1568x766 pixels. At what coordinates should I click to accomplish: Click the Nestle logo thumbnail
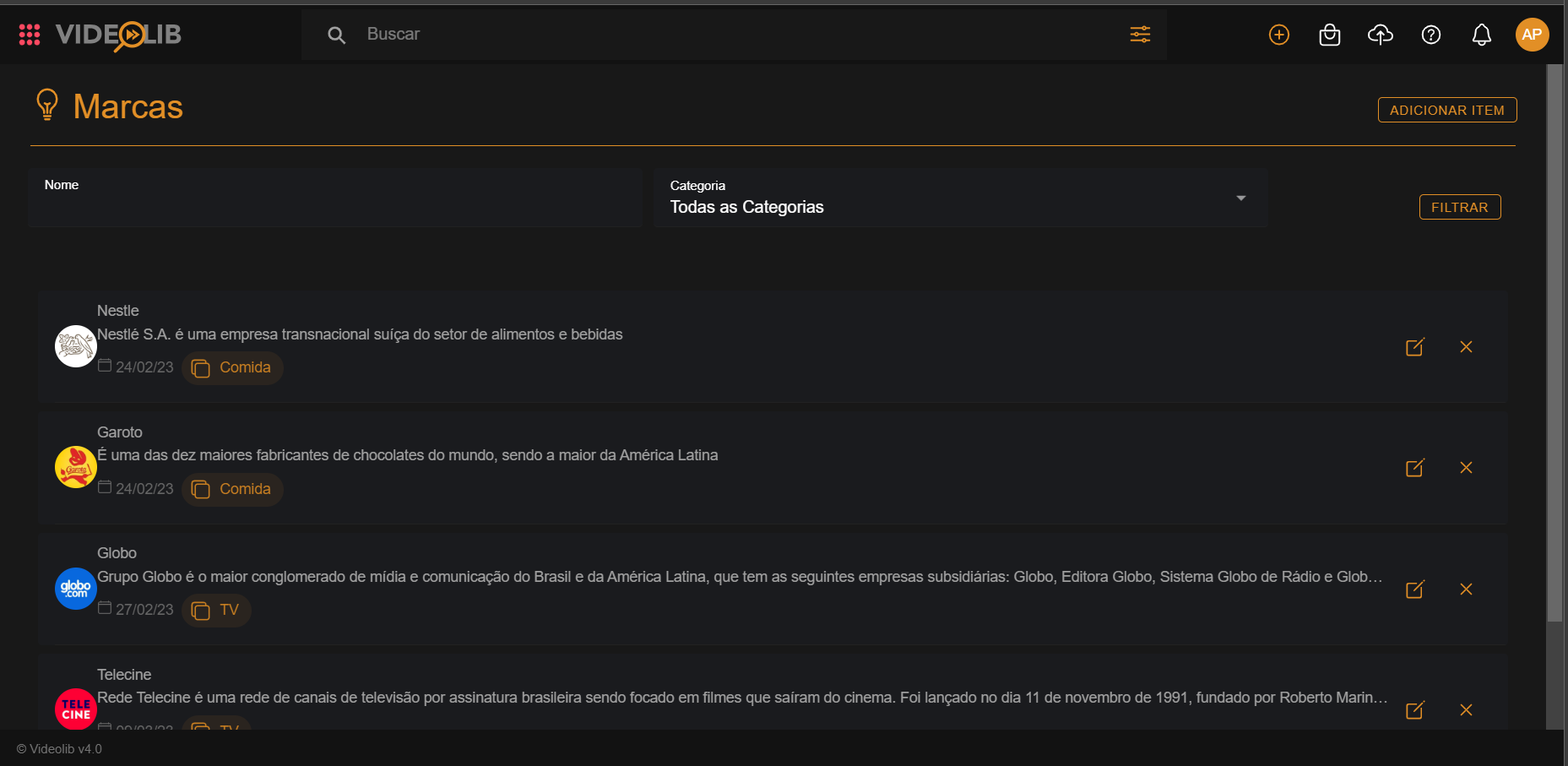coord(76,346)
